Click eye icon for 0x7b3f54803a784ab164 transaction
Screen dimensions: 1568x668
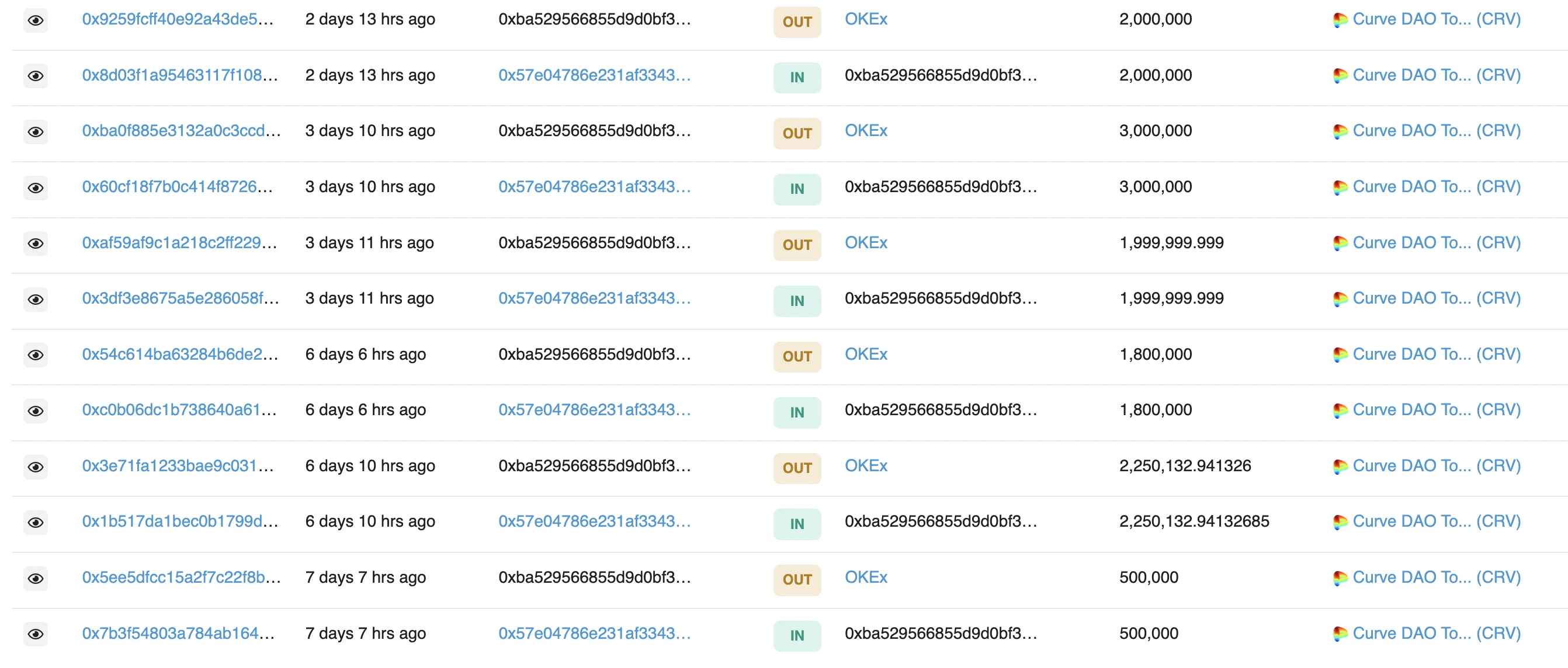coord(35,634)
